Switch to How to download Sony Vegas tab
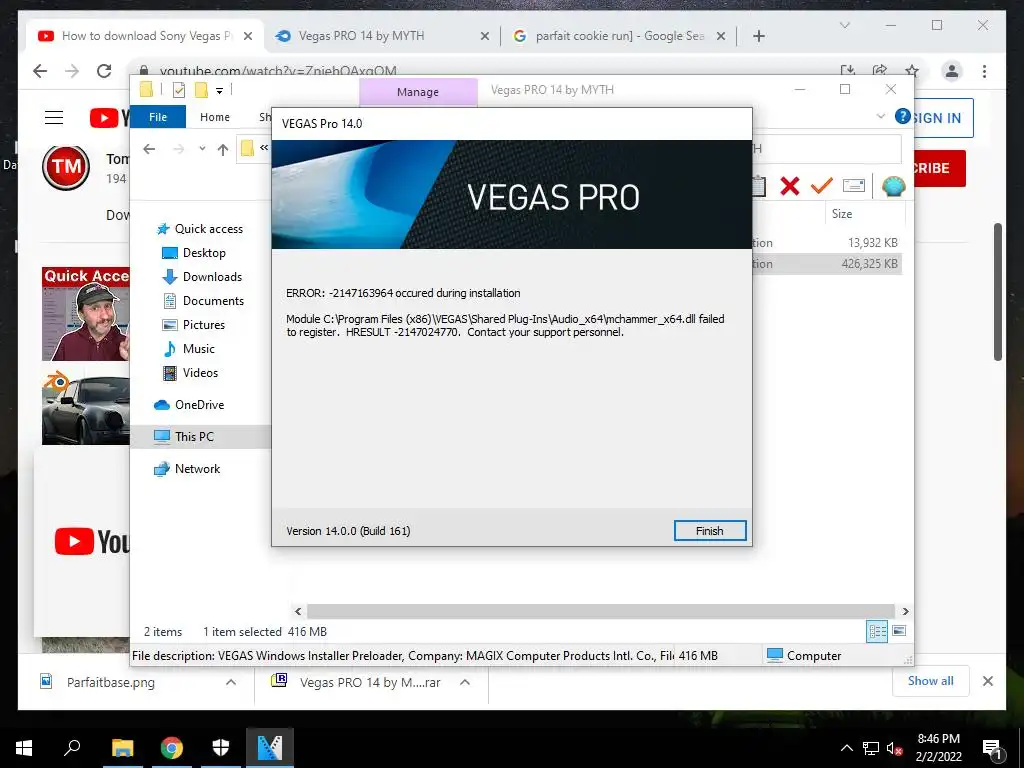The image size is (1024, 768). [145, 36]
